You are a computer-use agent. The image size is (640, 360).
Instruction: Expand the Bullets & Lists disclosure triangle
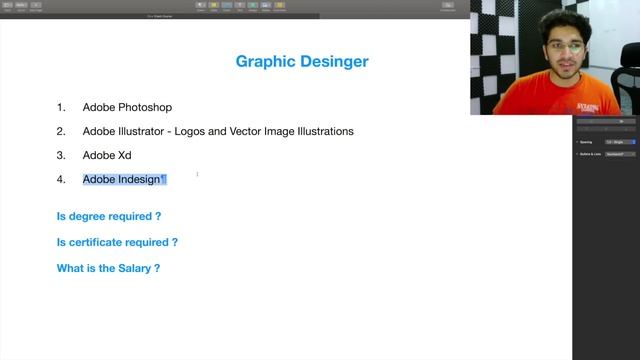(x=577, y=154)
